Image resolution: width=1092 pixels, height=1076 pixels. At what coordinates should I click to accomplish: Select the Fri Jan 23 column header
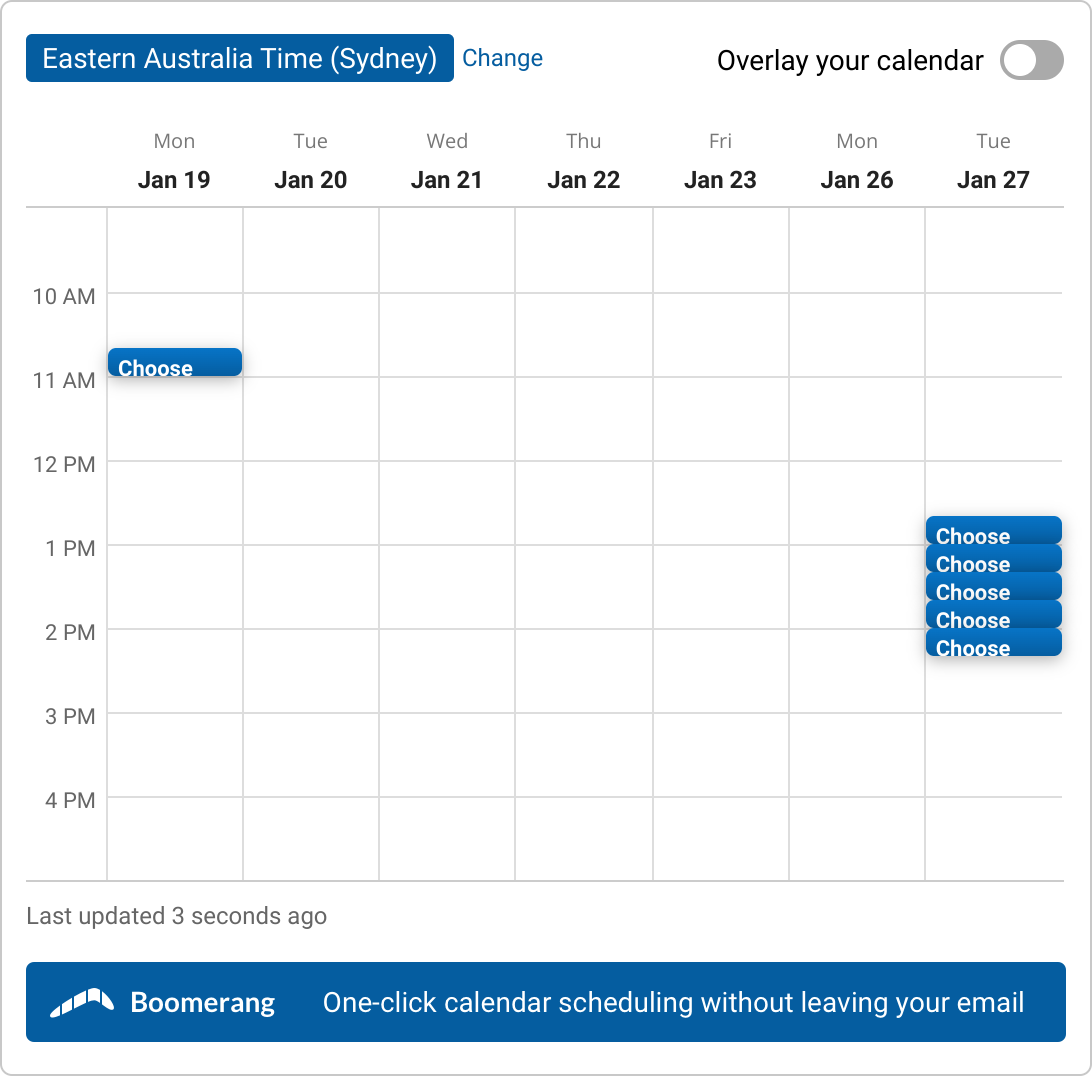point(720,162)
